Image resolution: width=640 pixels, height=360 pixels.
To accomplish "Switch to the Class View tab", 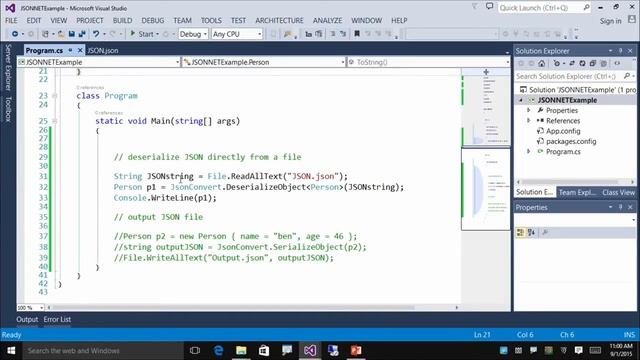I will pyautogui.click(x=618, y=192).
